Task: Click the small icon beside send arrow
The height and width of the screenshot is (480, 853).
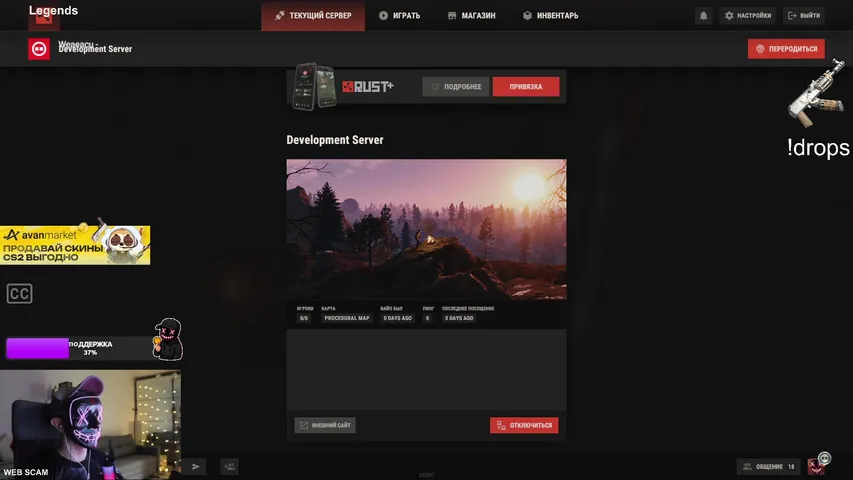Action: pos(229,466)
